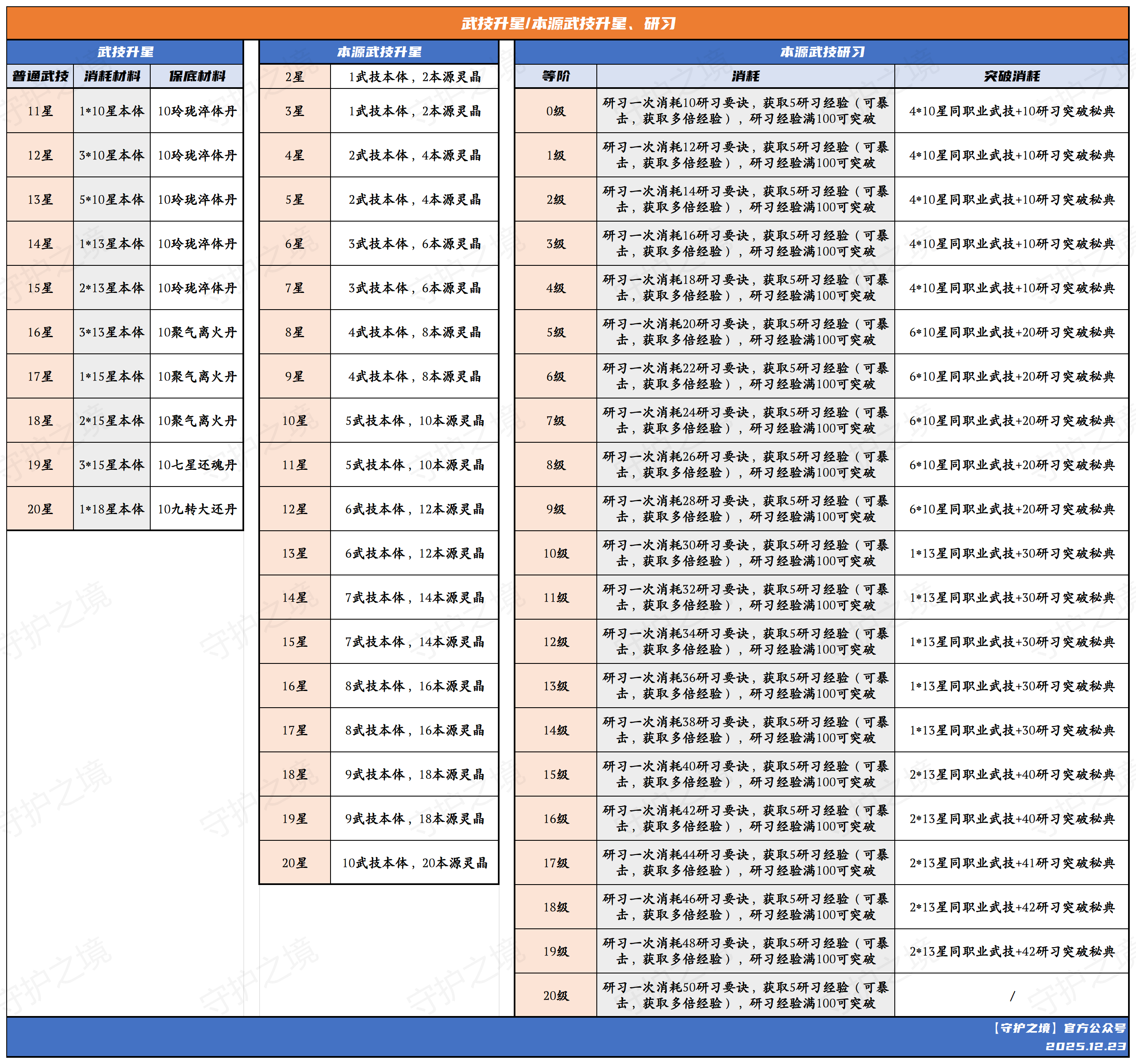Select the 本源武技升星 section header
The height and width of the screenshot is (1064, 1136).
coord(379,52)
